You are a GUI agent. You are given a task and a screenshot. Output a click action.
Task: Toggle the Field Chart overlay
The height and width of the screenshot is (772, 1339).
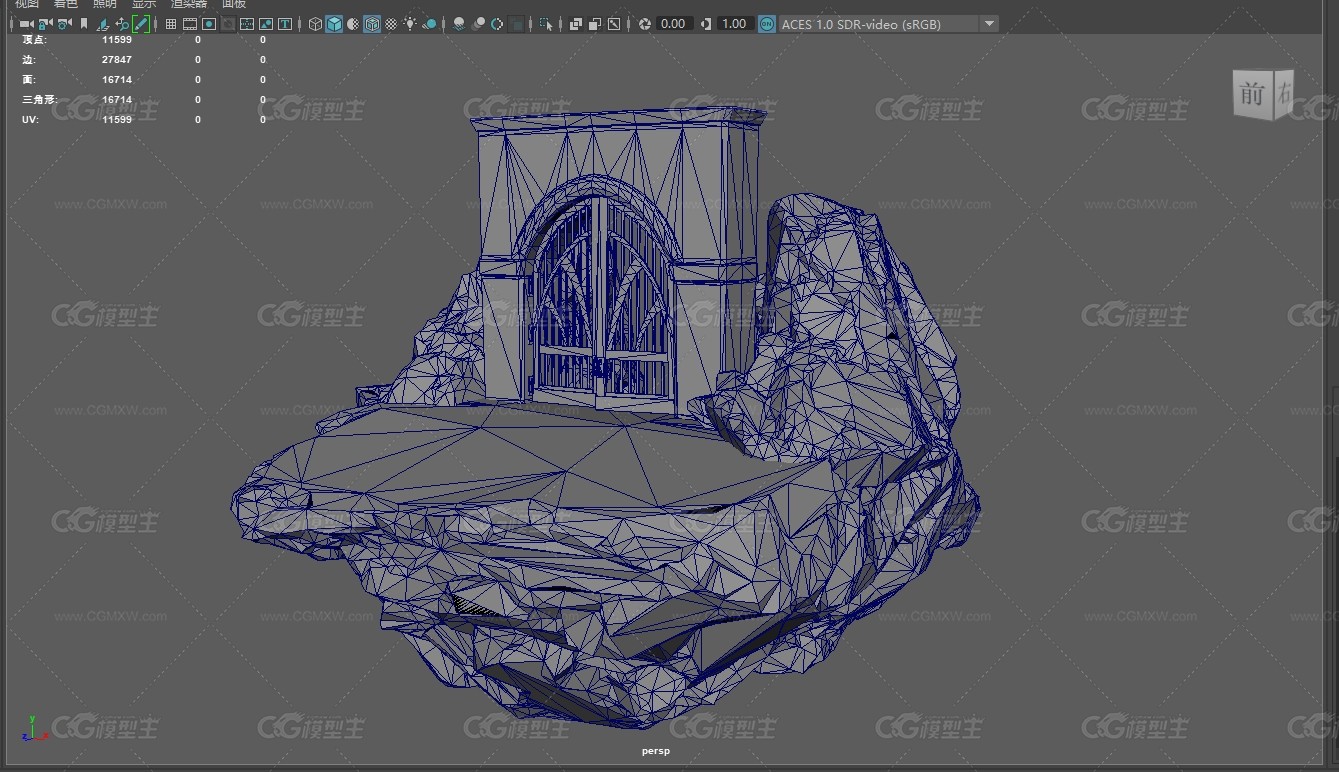point(247,24)
